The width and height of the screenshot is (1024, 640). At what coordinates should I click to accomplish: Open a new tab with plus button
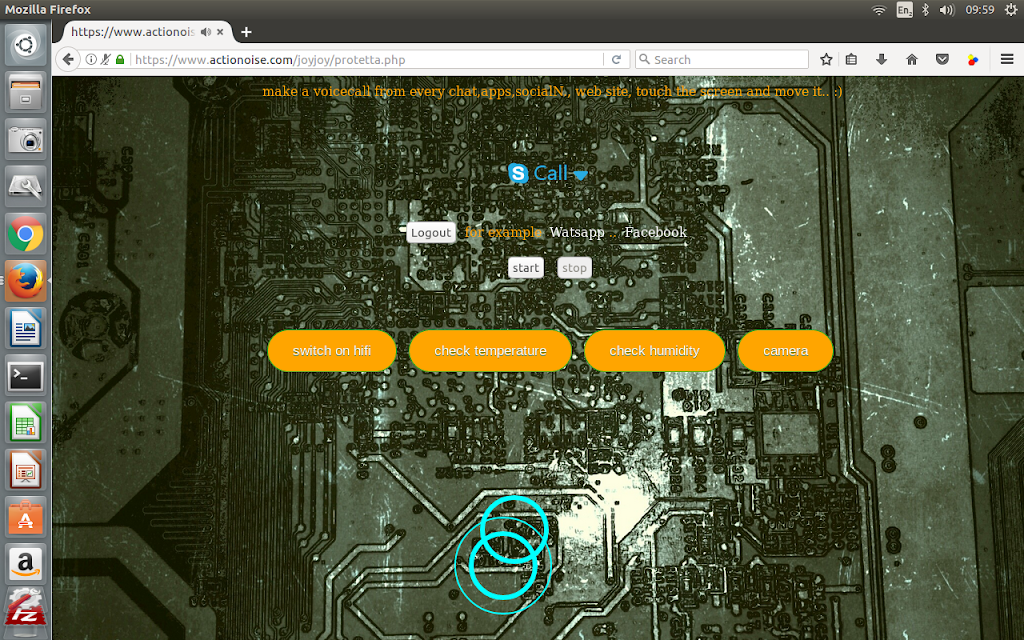coord(246,32)
